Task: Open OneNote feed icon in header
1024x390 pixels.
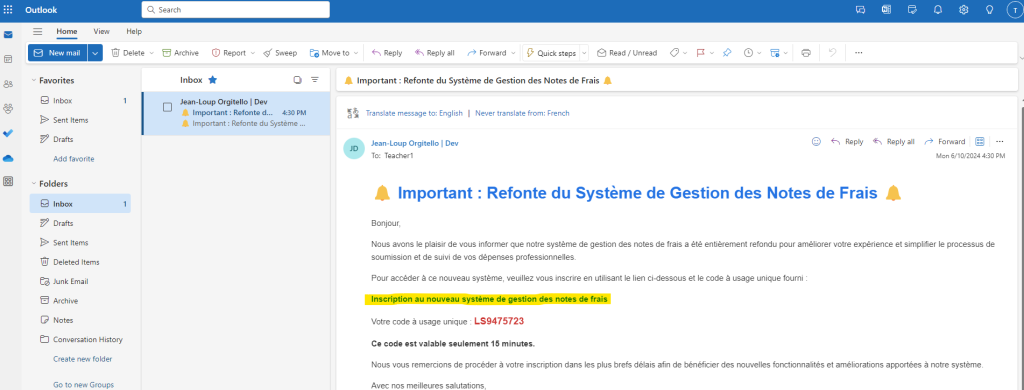Action: coord(886,10)
